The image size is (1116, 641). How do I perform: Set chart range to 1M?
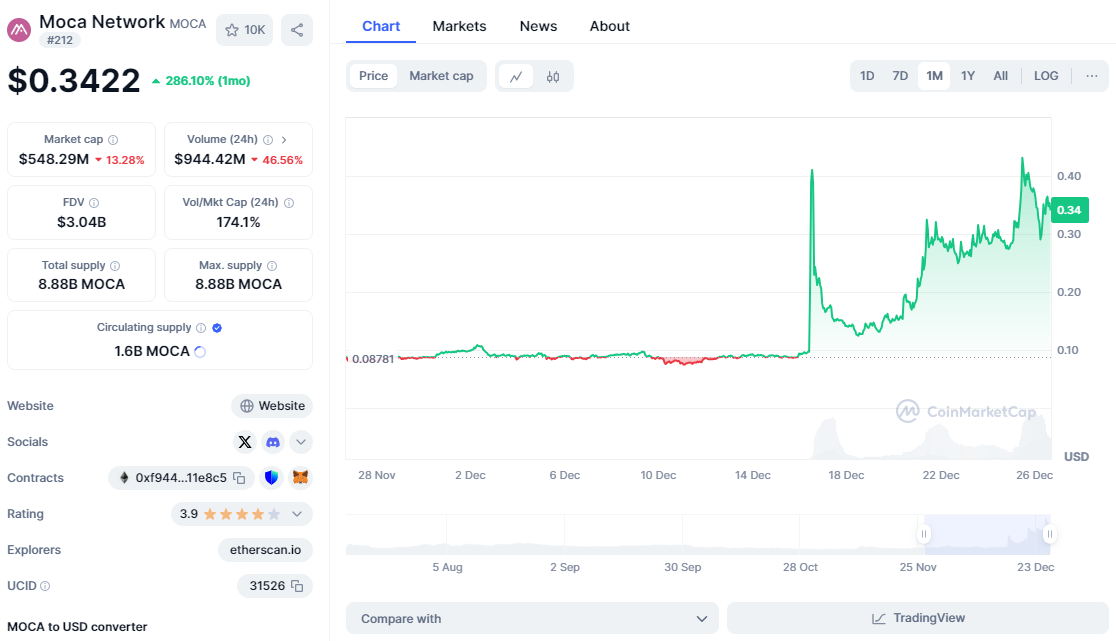(x=935, y=76)
